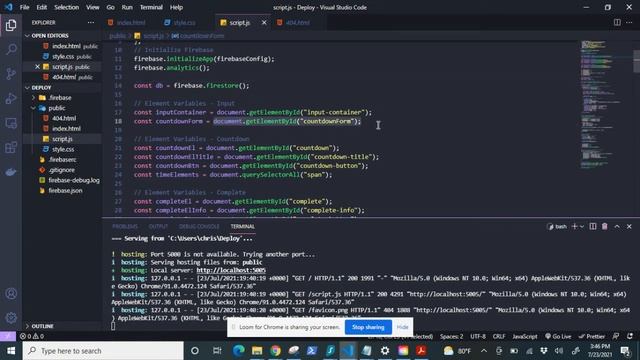Open .gitignore in the explorer

tap(61, 170)
